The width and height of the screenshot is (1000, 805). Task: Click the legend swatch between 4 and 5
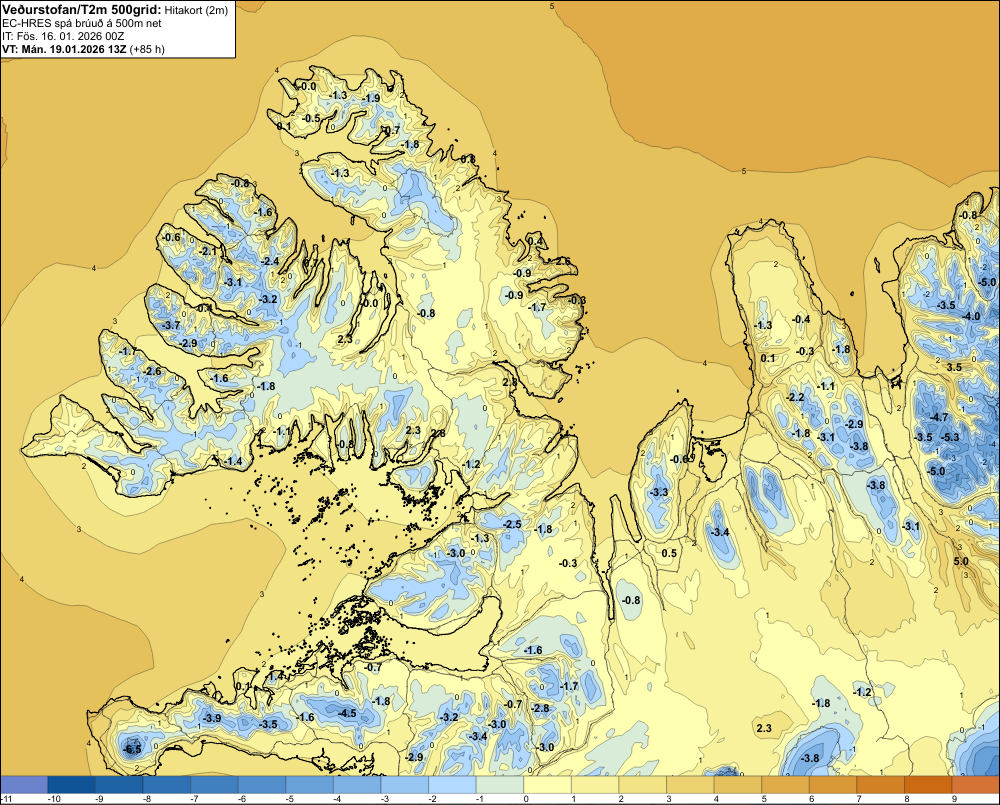[738, 785]
